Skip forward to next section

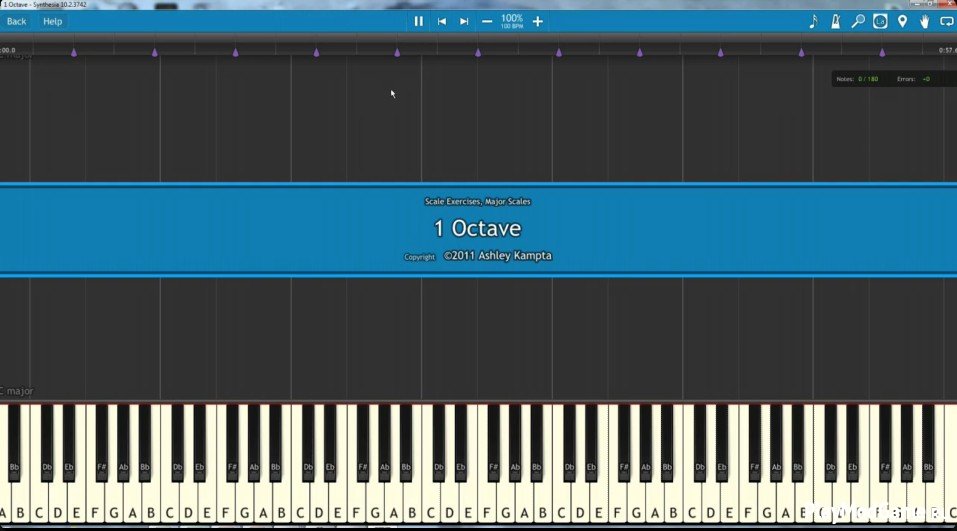[x=464, y=21]
